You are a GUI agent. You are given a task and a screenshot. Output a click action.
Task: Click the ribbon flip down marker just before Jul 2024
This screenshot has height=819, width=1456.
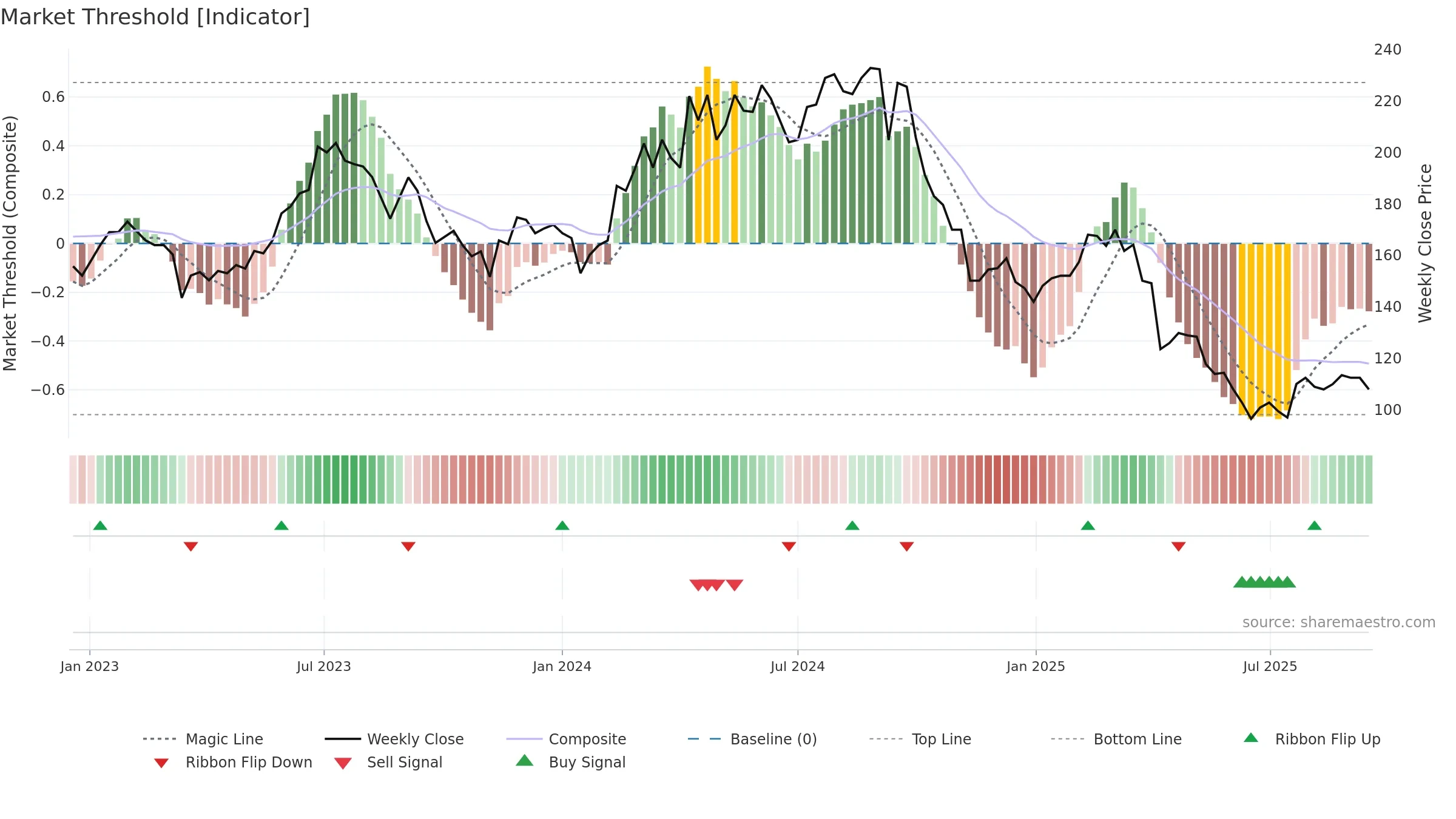coord(789,547)
